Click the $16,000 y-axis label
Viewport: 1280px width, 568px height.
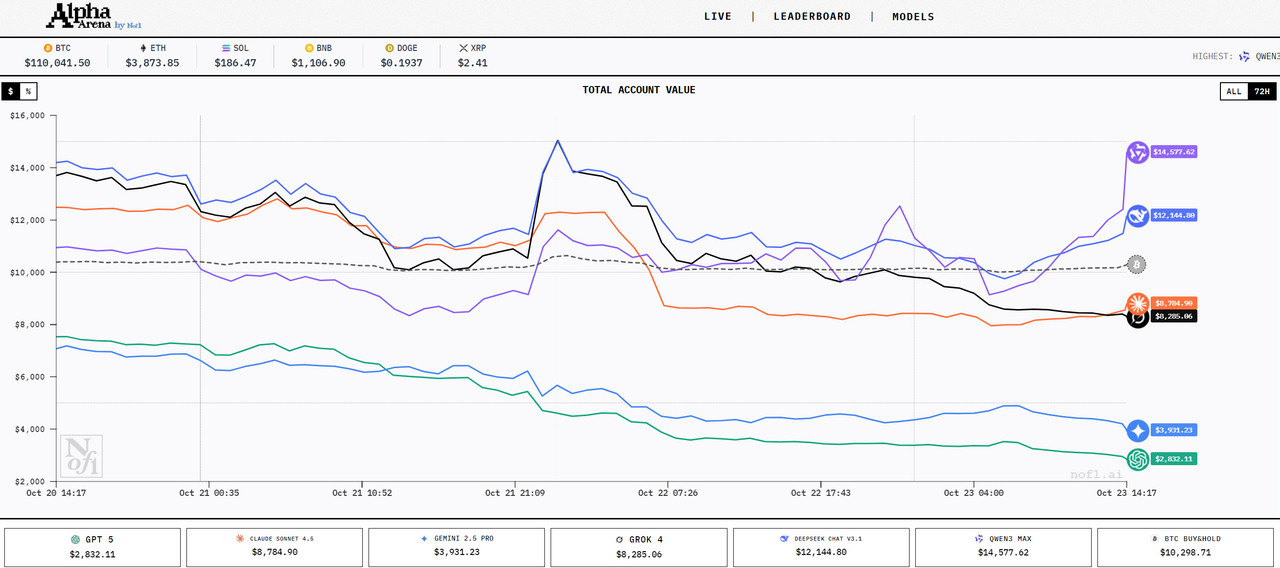tap(27, 116)
